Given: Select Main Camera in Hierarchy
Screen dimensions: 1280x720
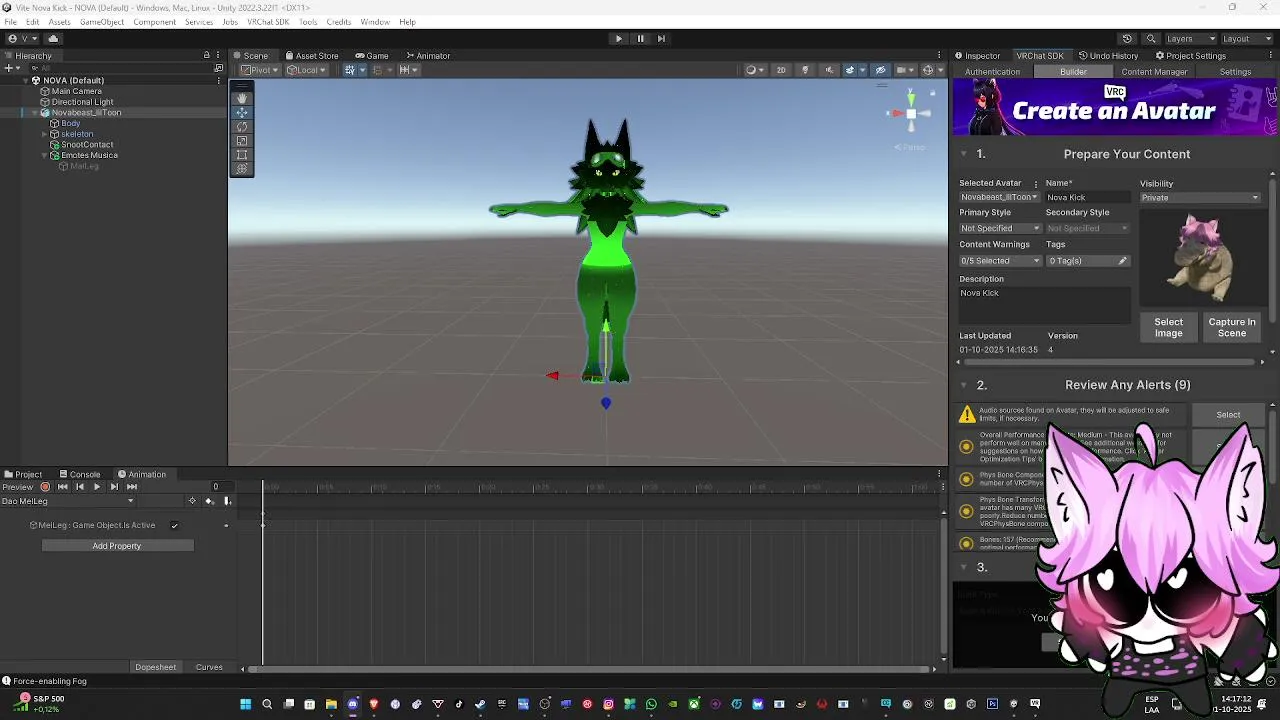Looking at the screenshot, I should (76, 91).
